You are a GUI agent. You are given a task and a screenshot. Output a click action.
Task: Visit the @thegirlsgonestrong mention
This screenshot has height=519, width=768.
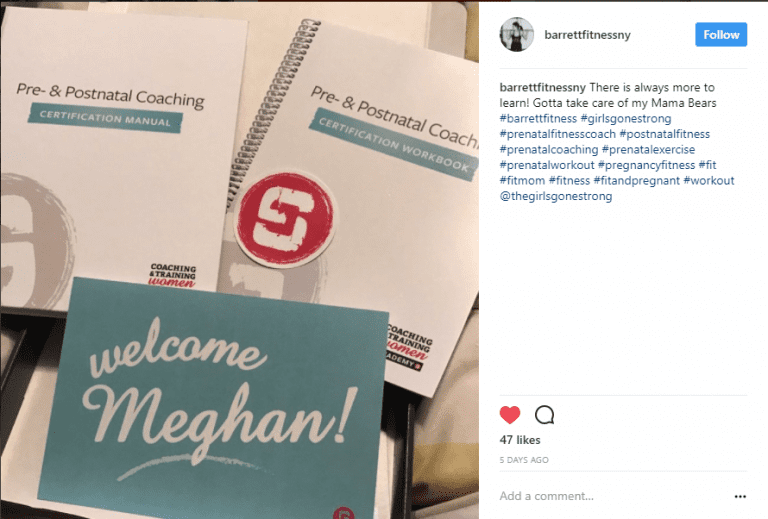coord(556,196)
